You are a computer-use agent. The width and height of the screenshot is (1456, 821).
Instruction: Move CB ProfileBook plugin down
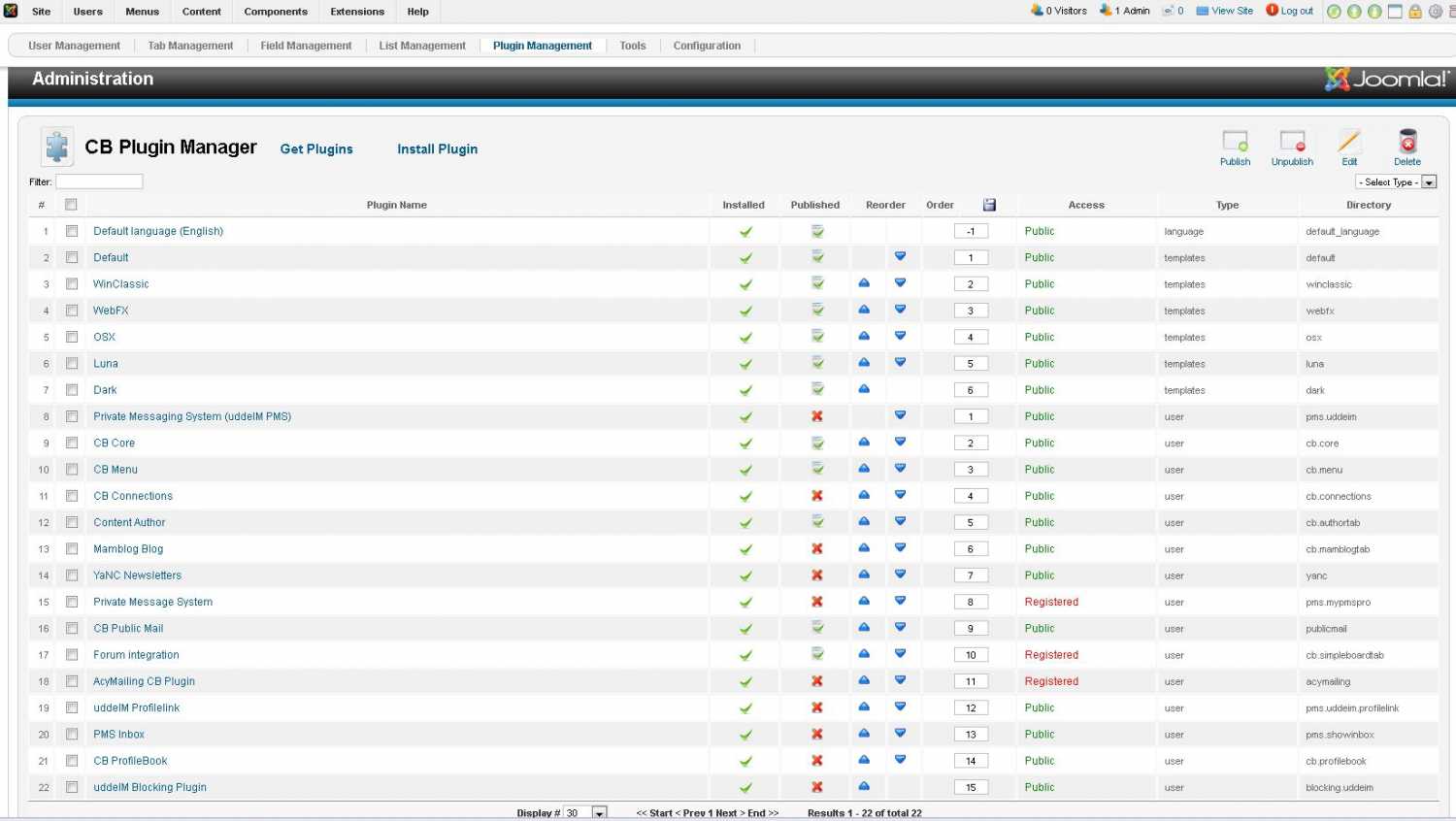[x=900, y=760]
